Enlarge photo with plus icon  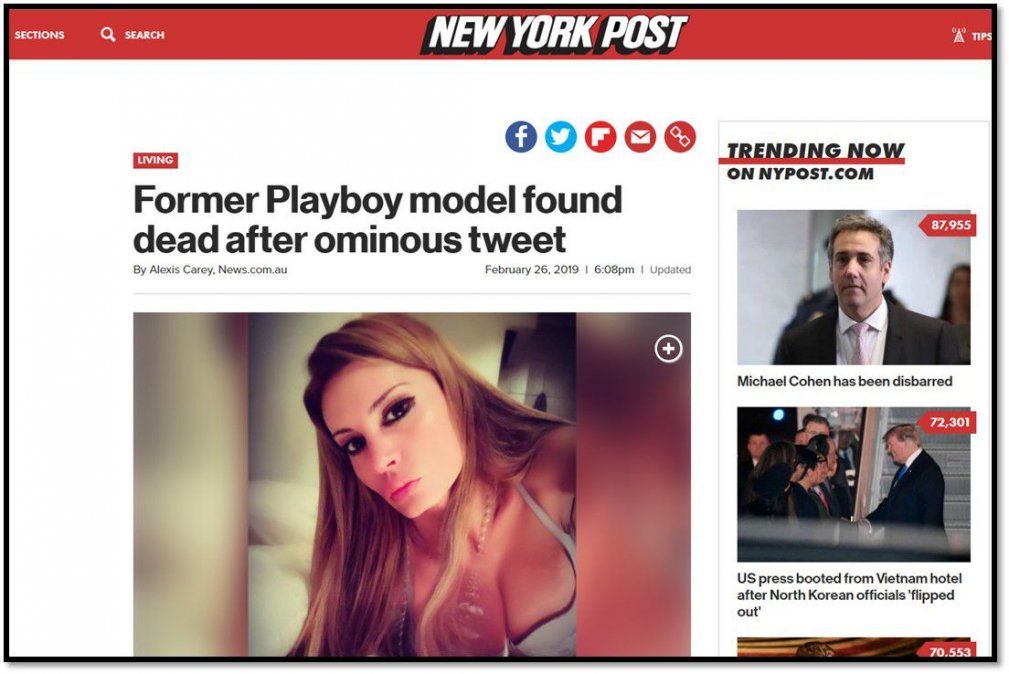(668, 349)
